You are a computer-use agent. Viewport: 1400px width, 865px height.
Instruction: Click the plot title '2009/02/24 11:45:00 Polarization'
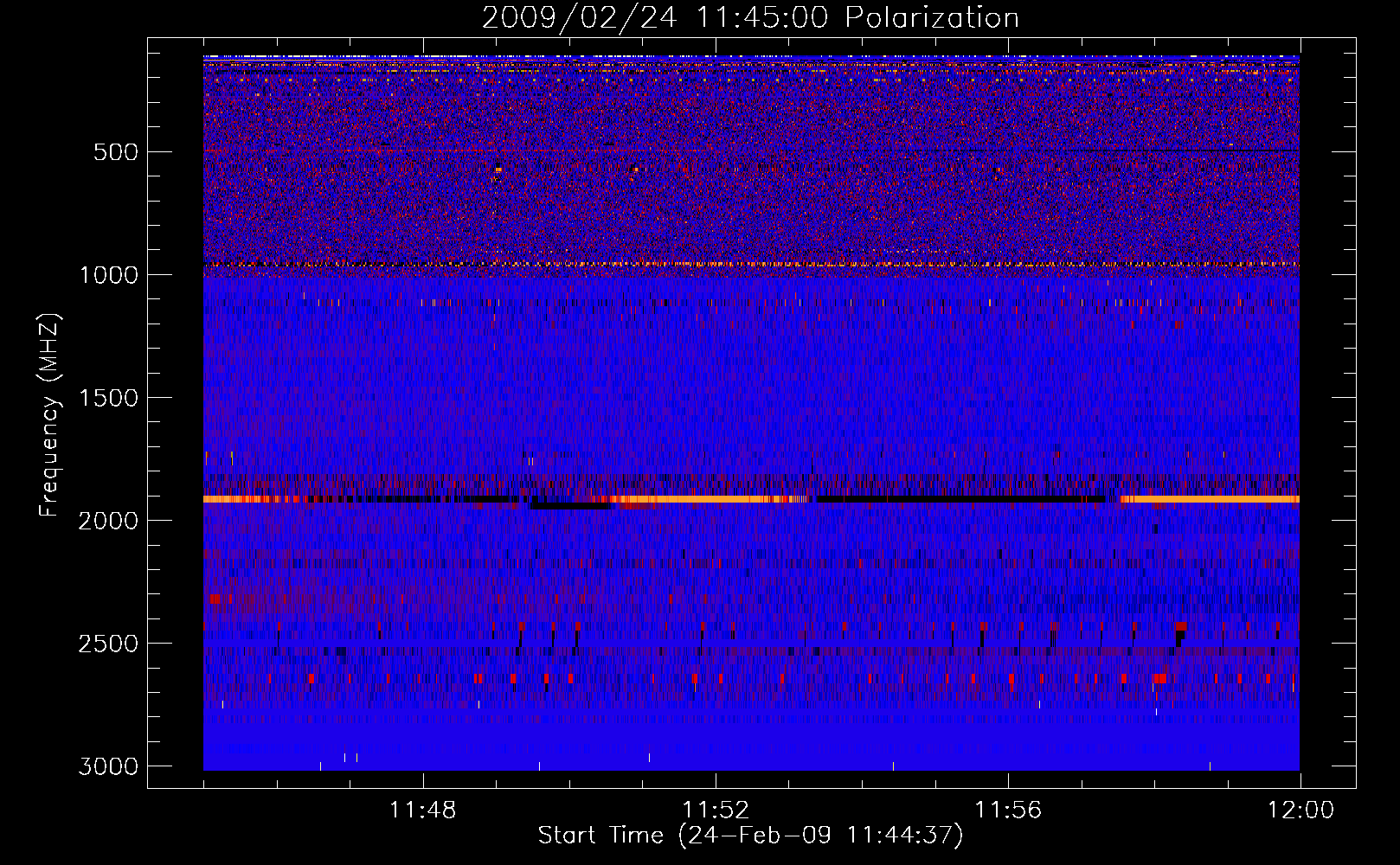750,17
